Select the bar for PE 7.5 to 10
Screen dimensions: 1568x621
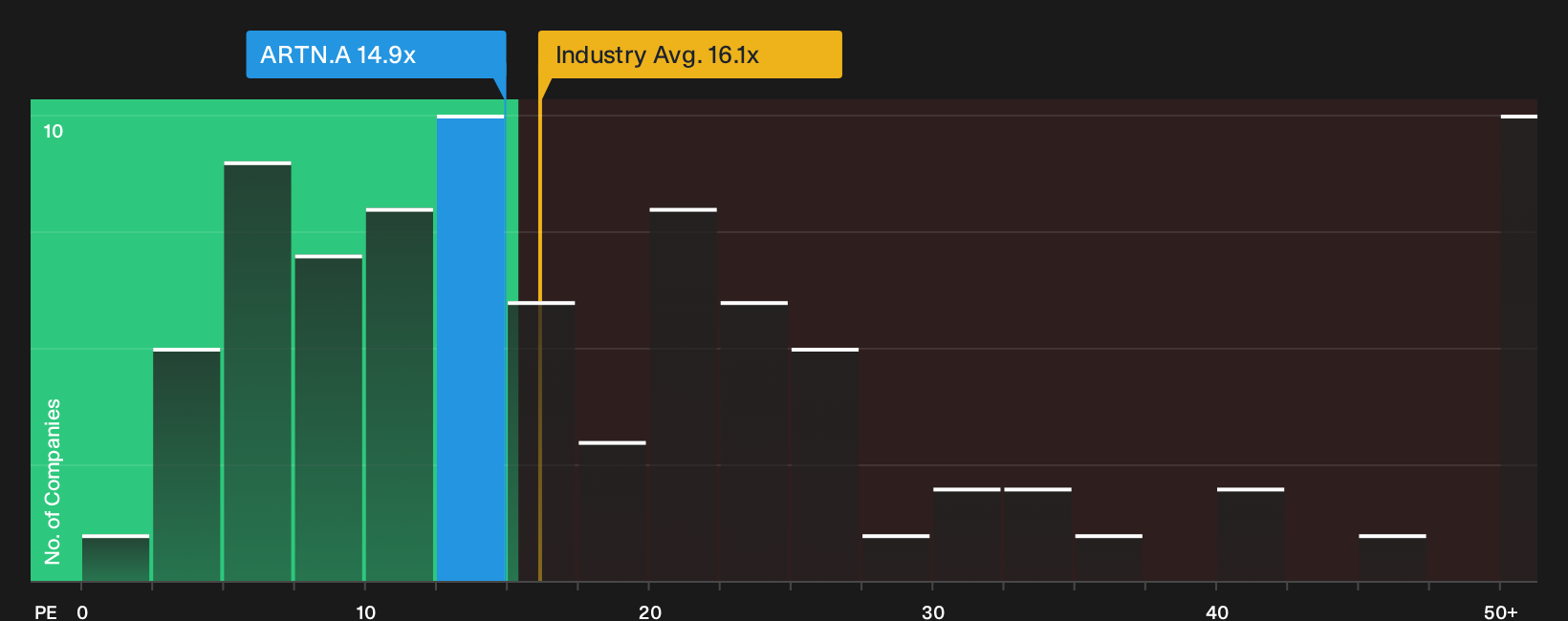329,418
